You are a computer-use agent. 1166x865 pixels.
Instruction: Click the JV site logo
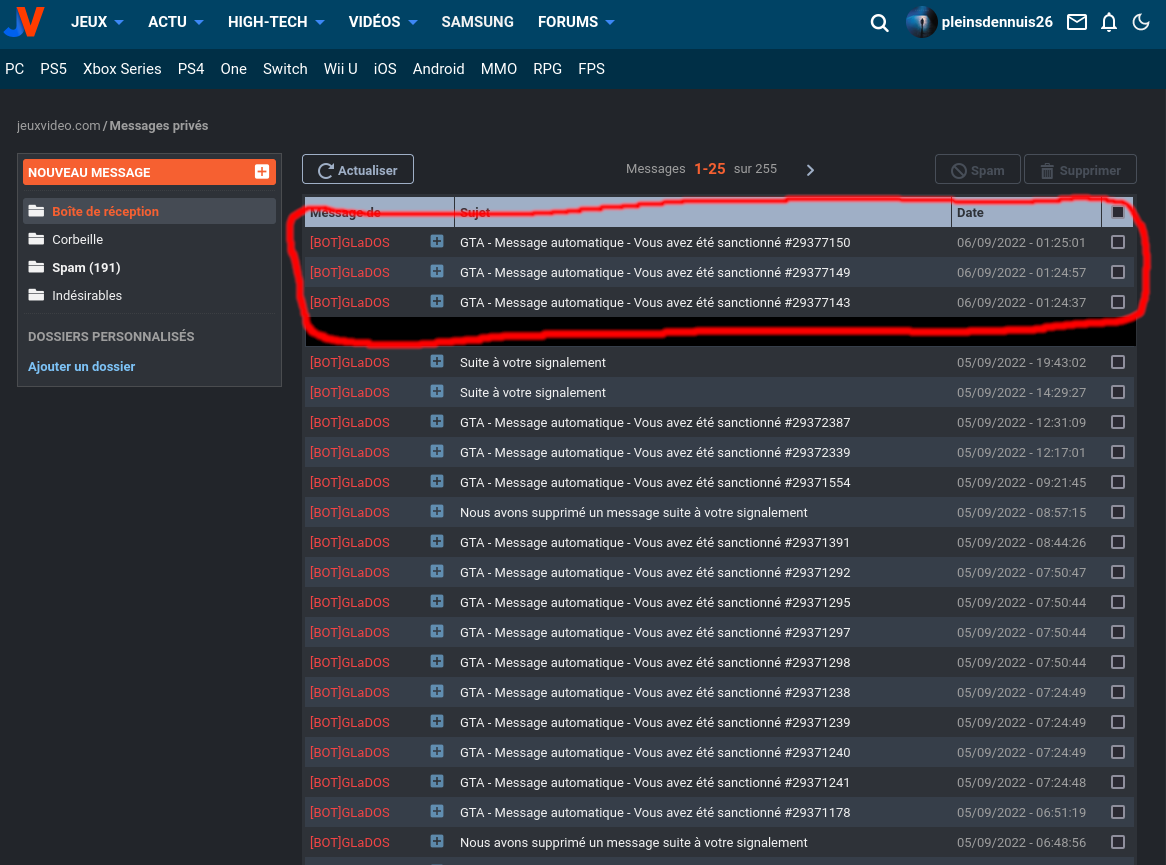pos(24,22)
